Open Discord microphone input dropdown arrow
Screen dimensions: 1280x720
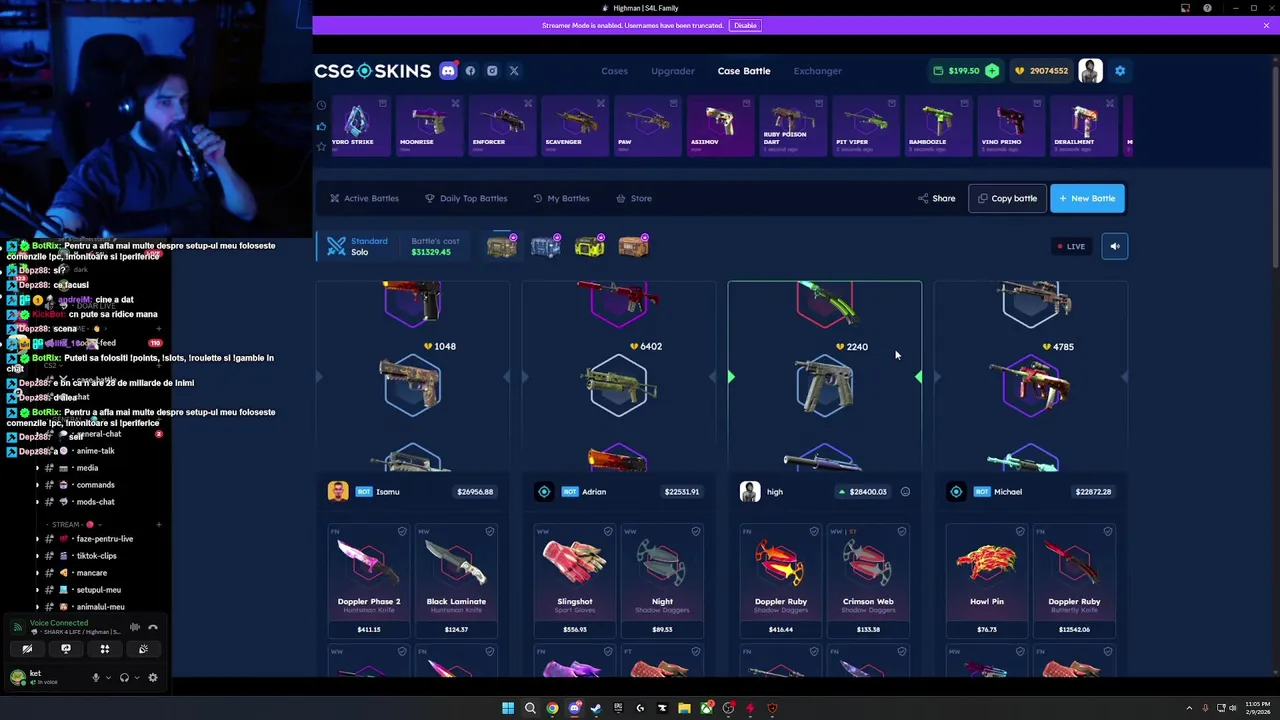pos(107,678)
